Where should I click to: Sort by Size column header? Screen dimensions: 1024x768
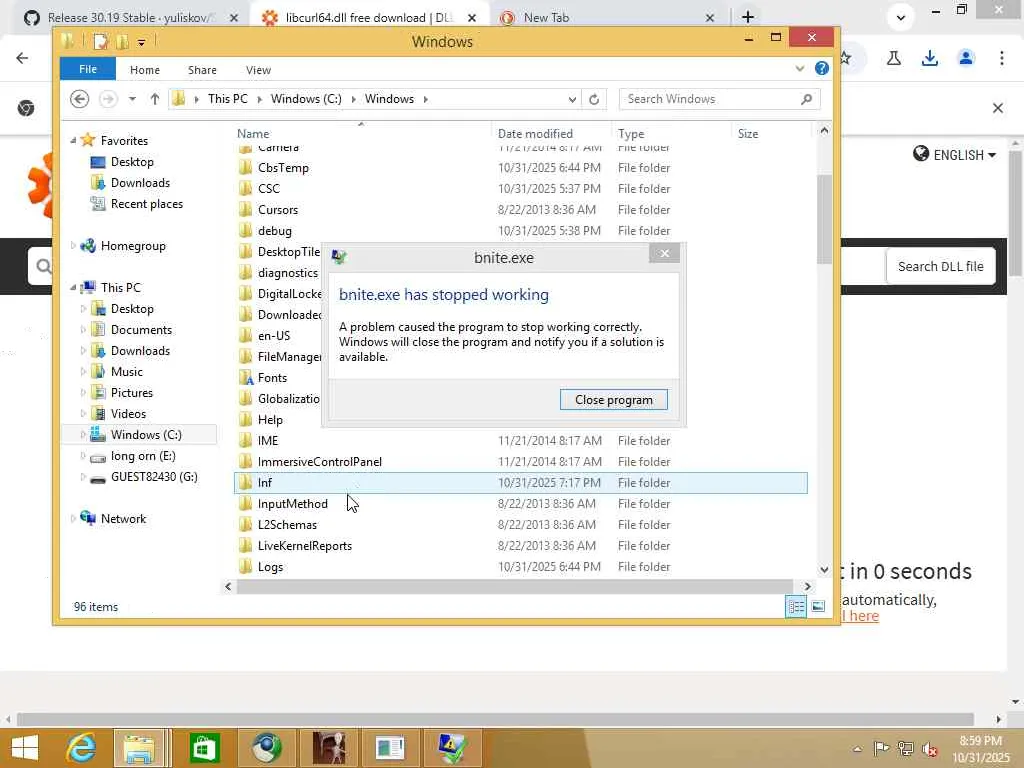pyautogui.click(x=748, y=134)
